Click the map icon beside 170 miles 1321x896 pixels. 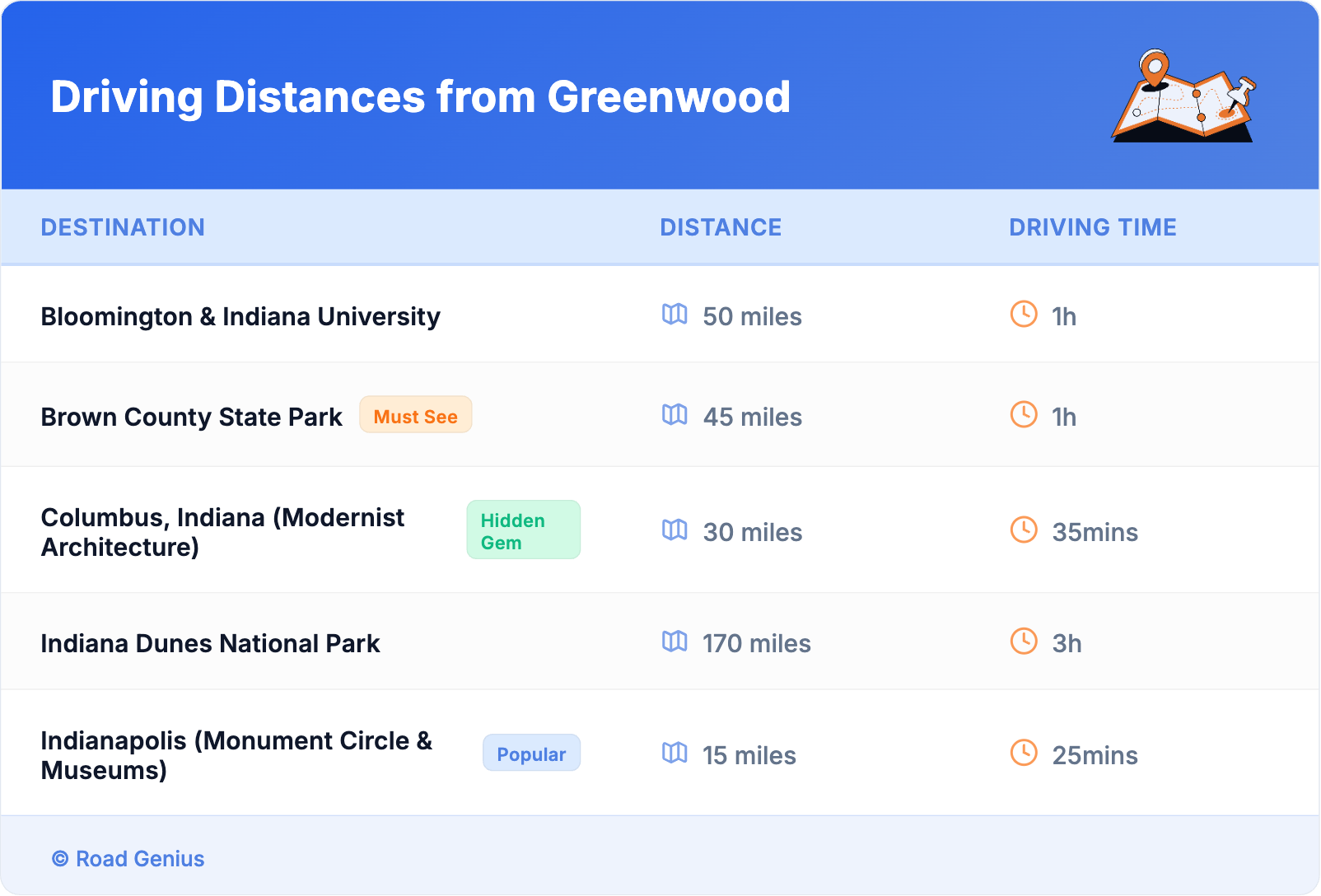pyautogui.click(x=675, y=642)
